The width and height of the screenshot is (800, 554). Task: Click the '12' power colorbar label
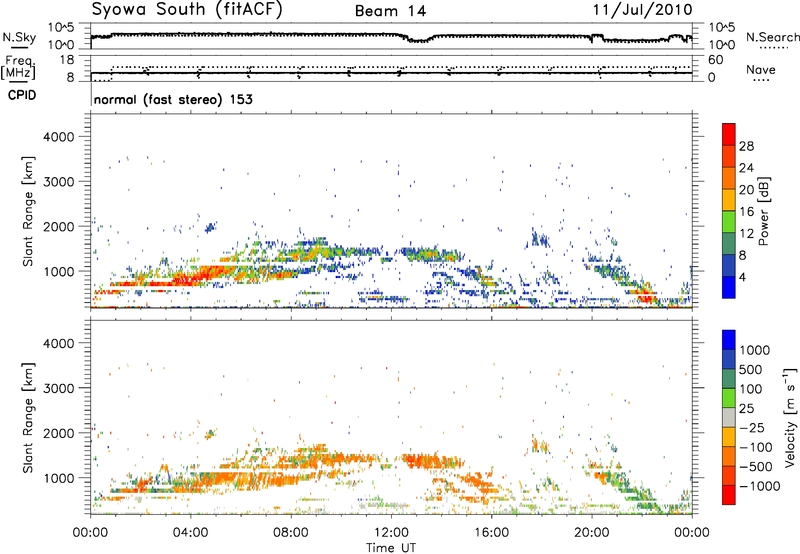pos(746,234)
